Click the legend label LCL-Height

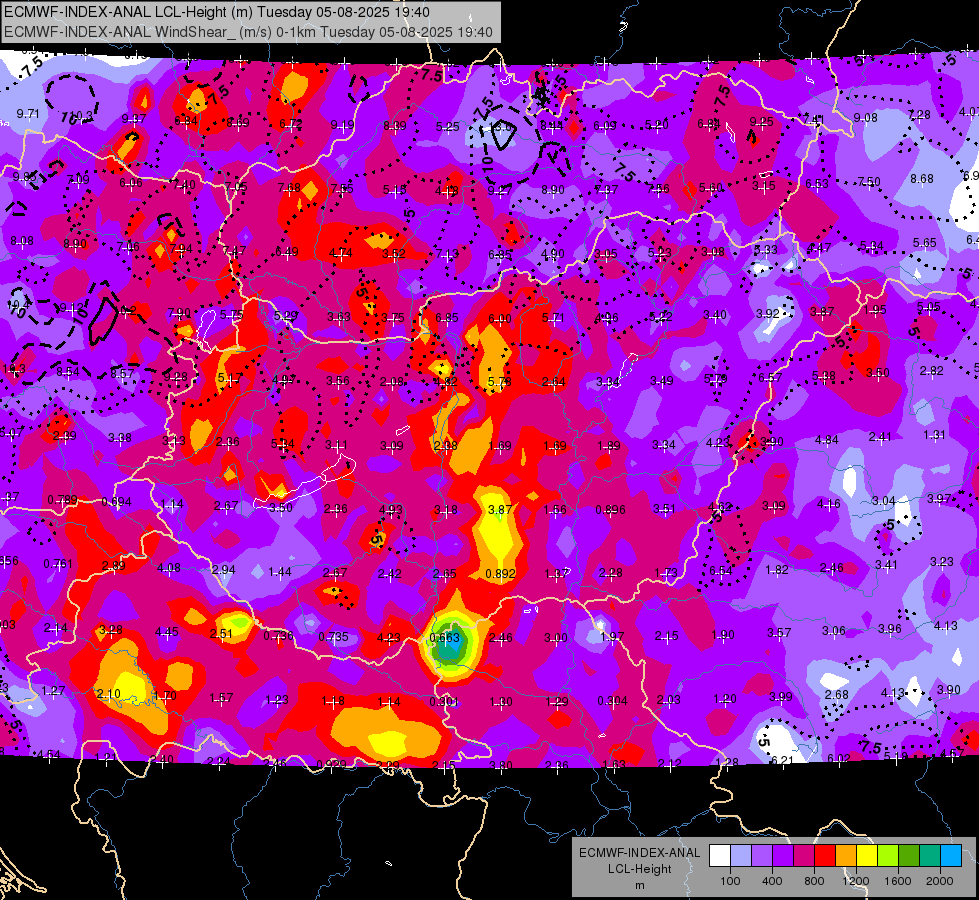[x=639, y=869]
